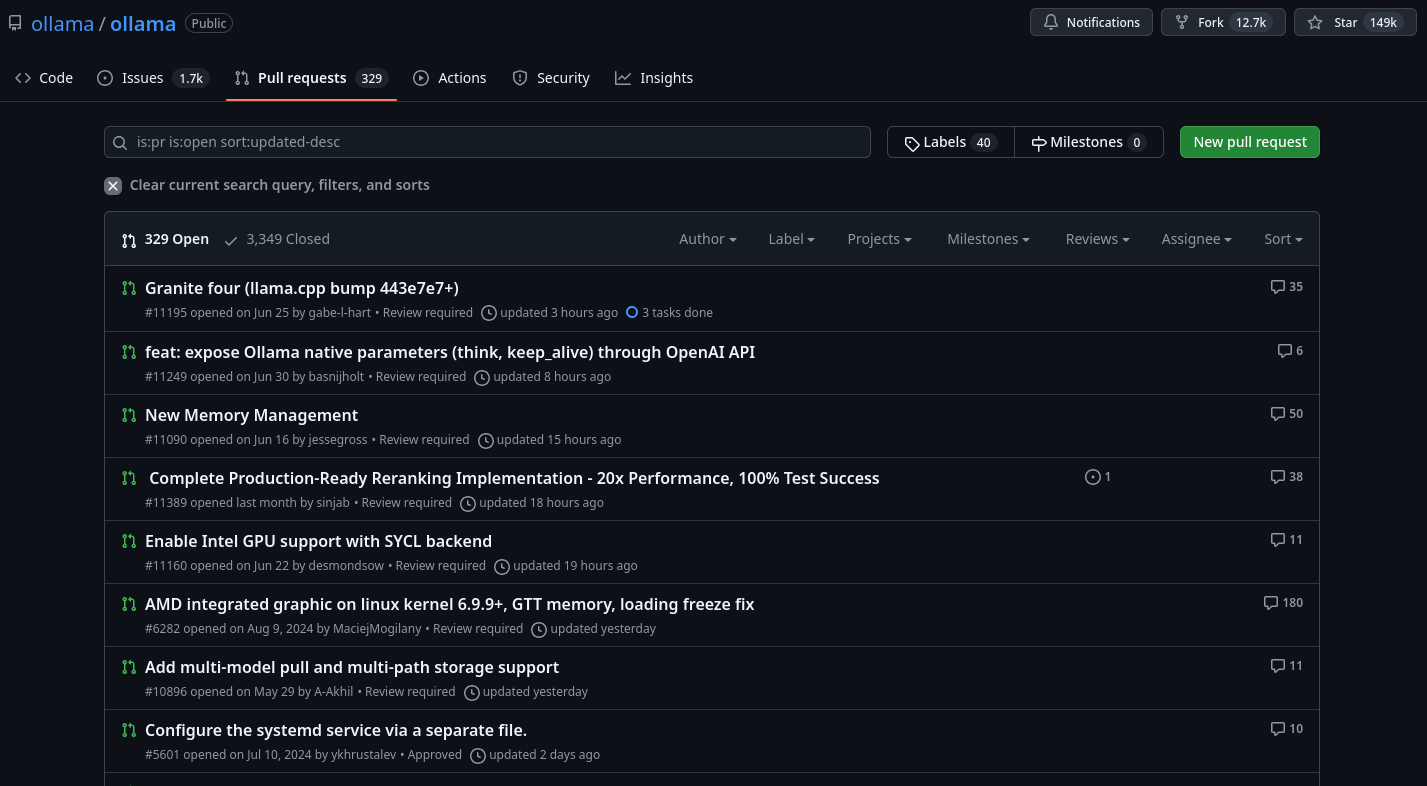
Task: Open the Complete Production-Ready Reranking PR
Action: tap(514, 478)
